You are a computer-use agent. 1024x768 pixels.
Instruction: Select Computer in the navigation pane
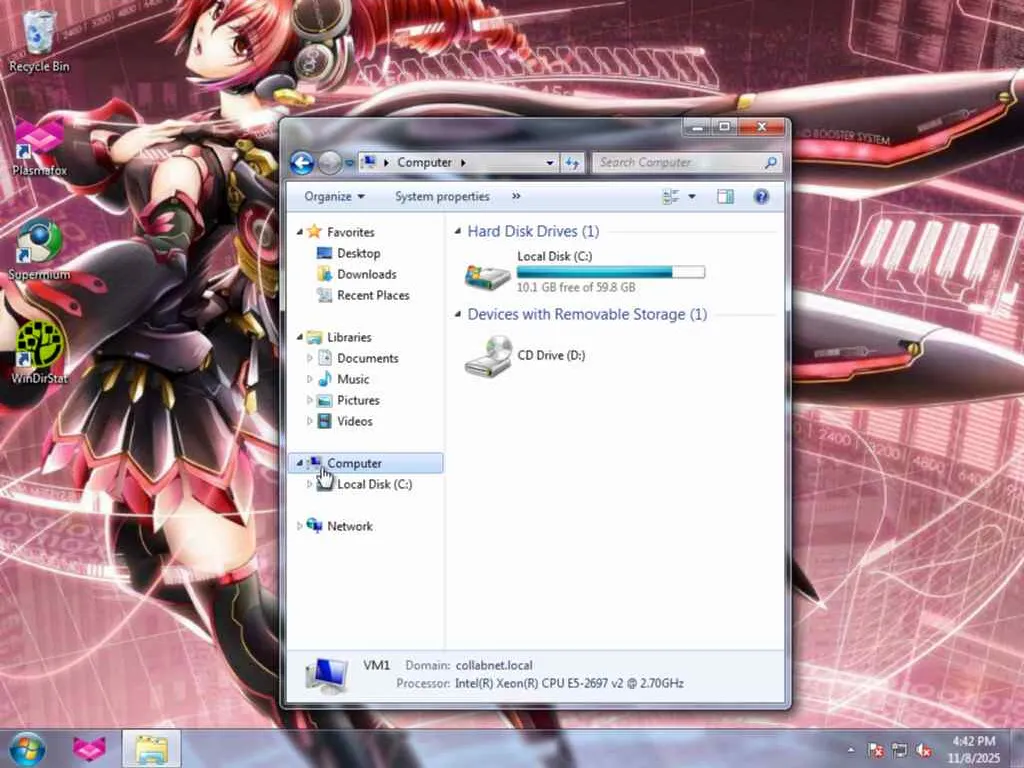(366, 463)
